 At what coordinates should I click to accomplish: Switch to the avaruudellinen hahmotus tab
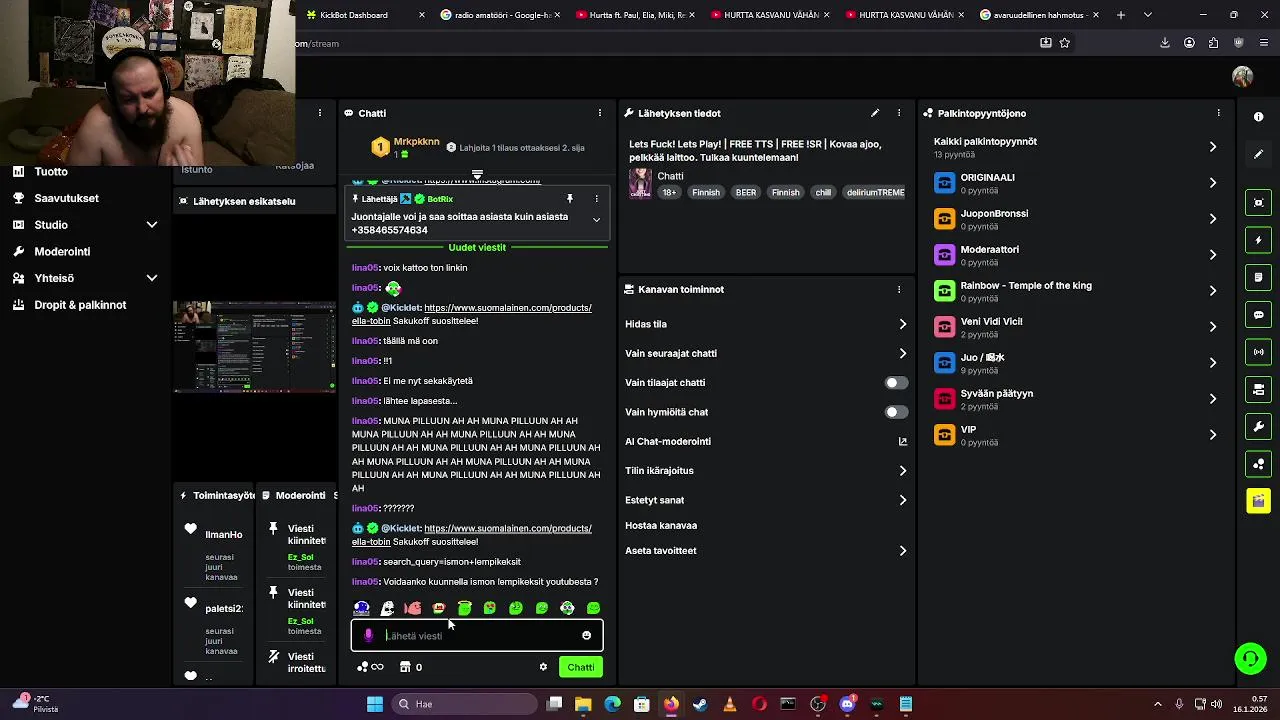tap(1037, 15)
